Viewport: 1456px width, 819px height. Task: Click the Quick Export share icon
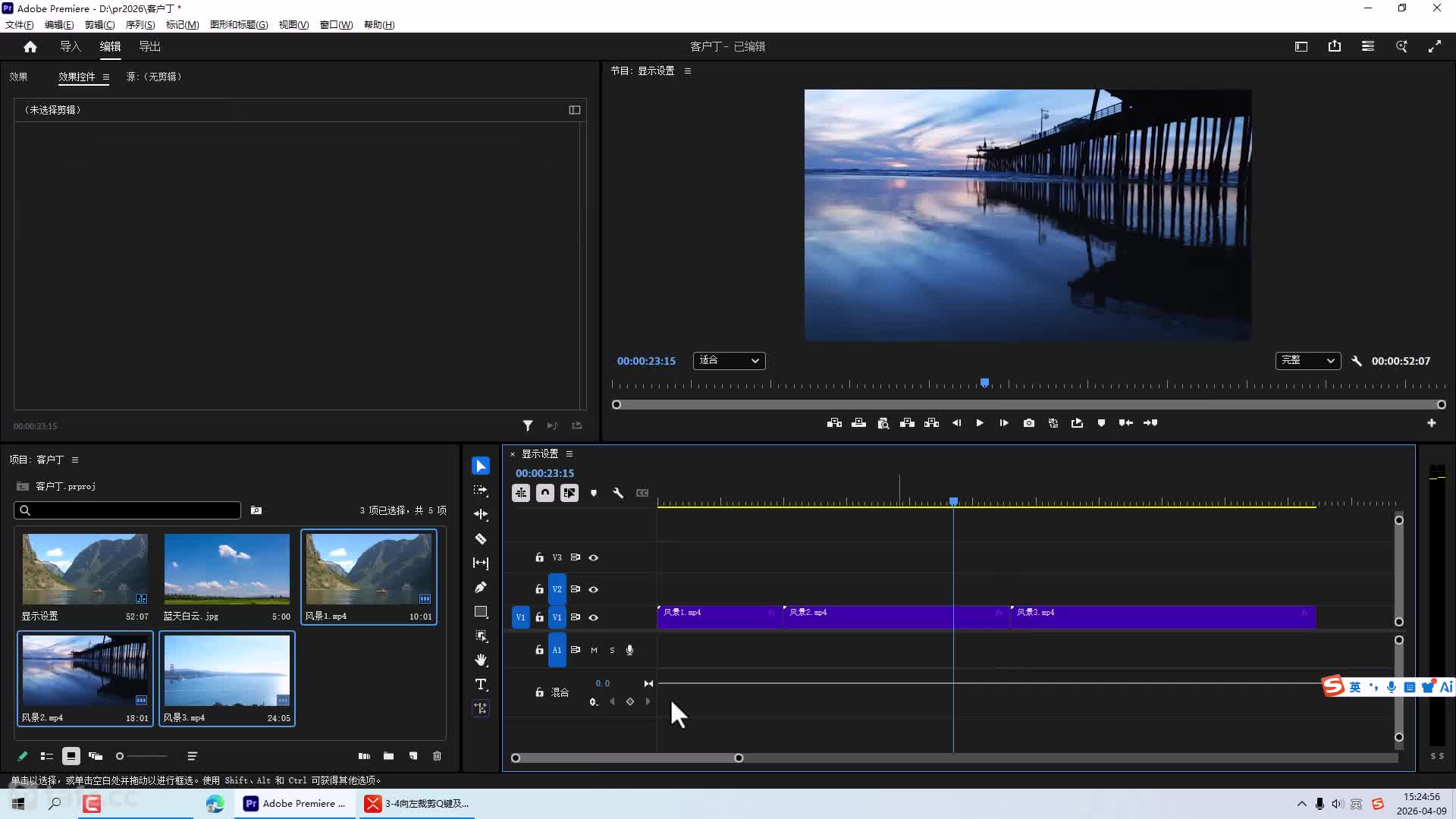1335,46
